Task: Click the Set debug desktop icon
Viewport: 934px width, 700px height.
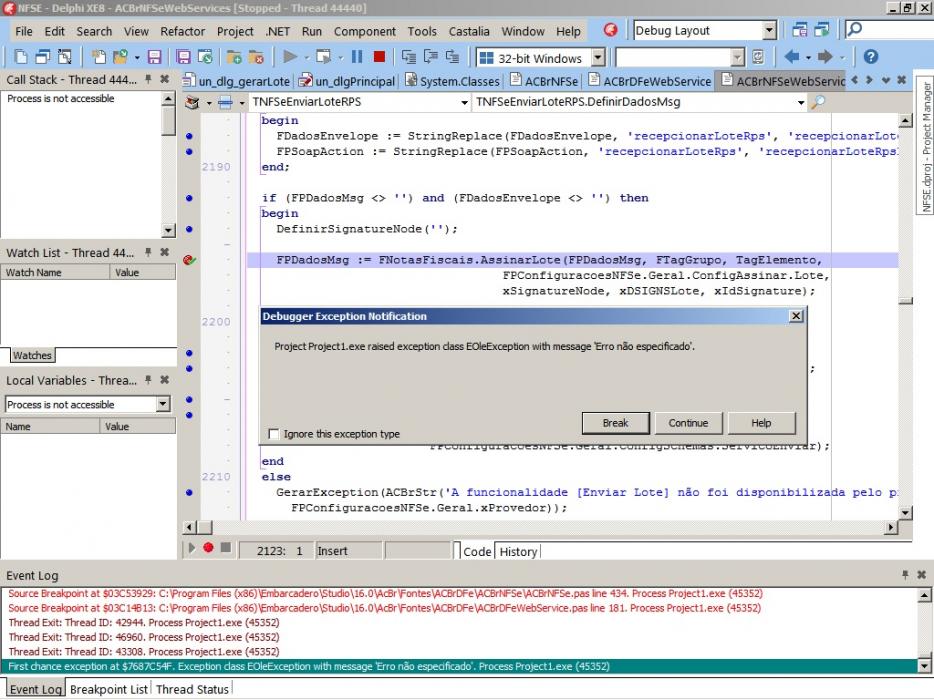Action: [x=822, y=30]
